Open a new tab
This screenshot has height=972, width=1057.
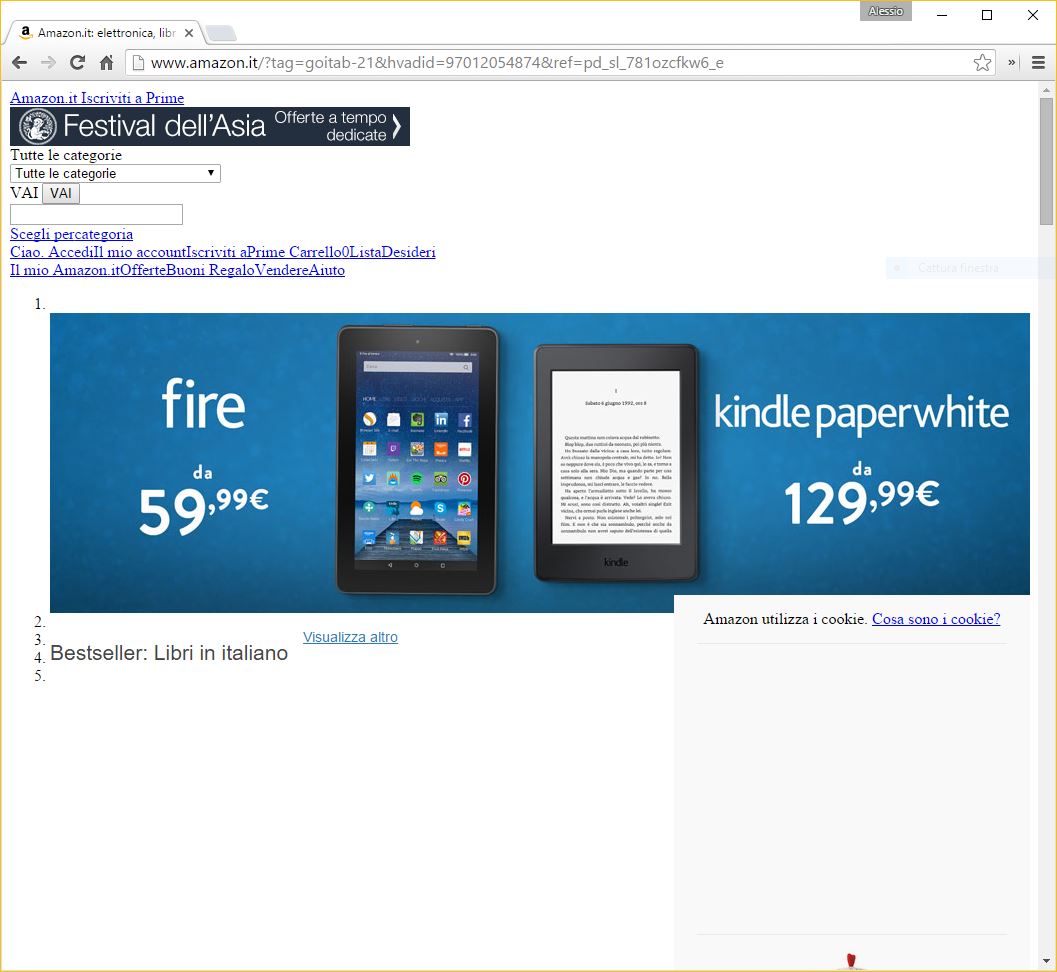(x=221, y=34)
